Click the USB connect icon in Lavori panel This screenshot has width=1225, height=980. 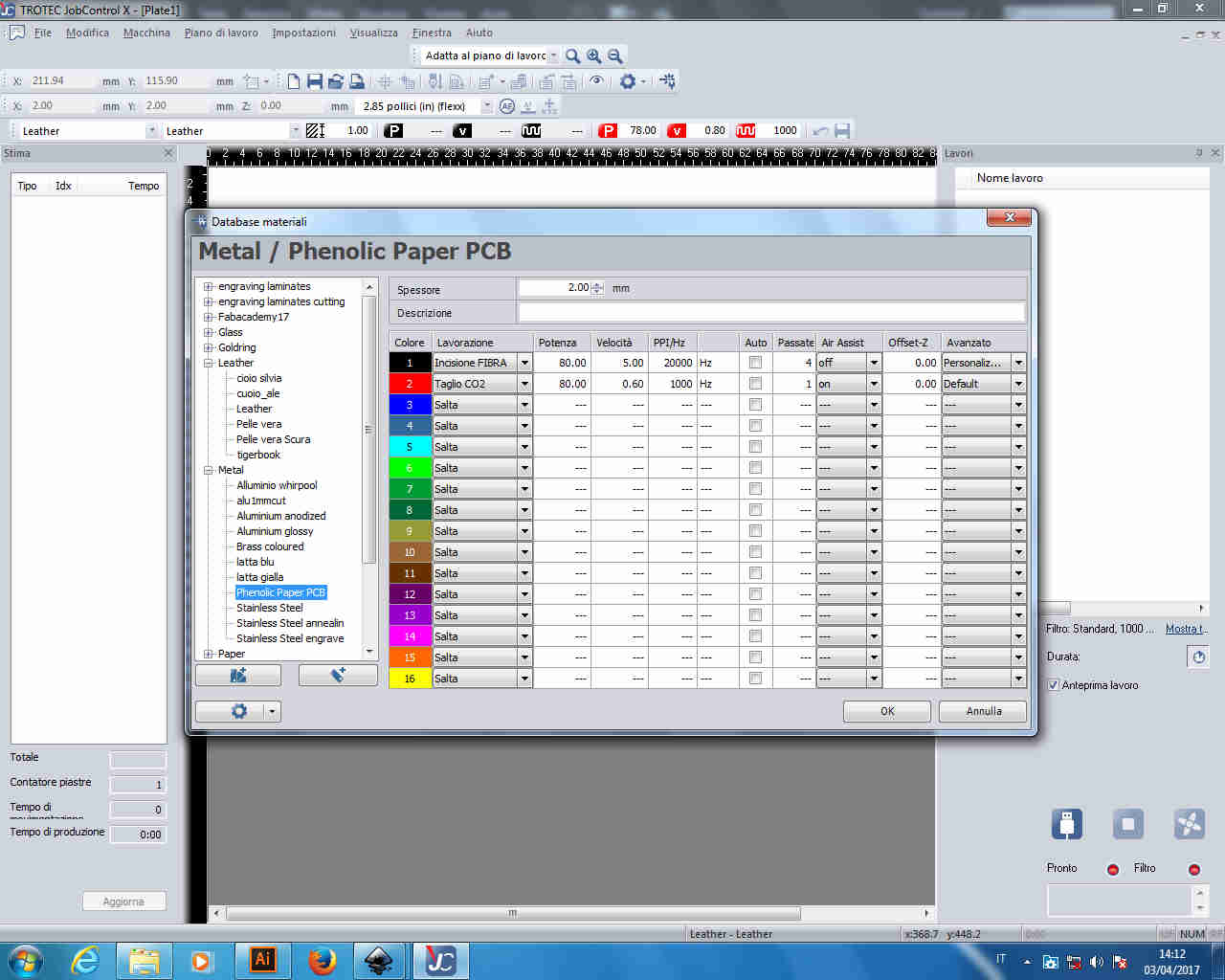(1066, 824)
